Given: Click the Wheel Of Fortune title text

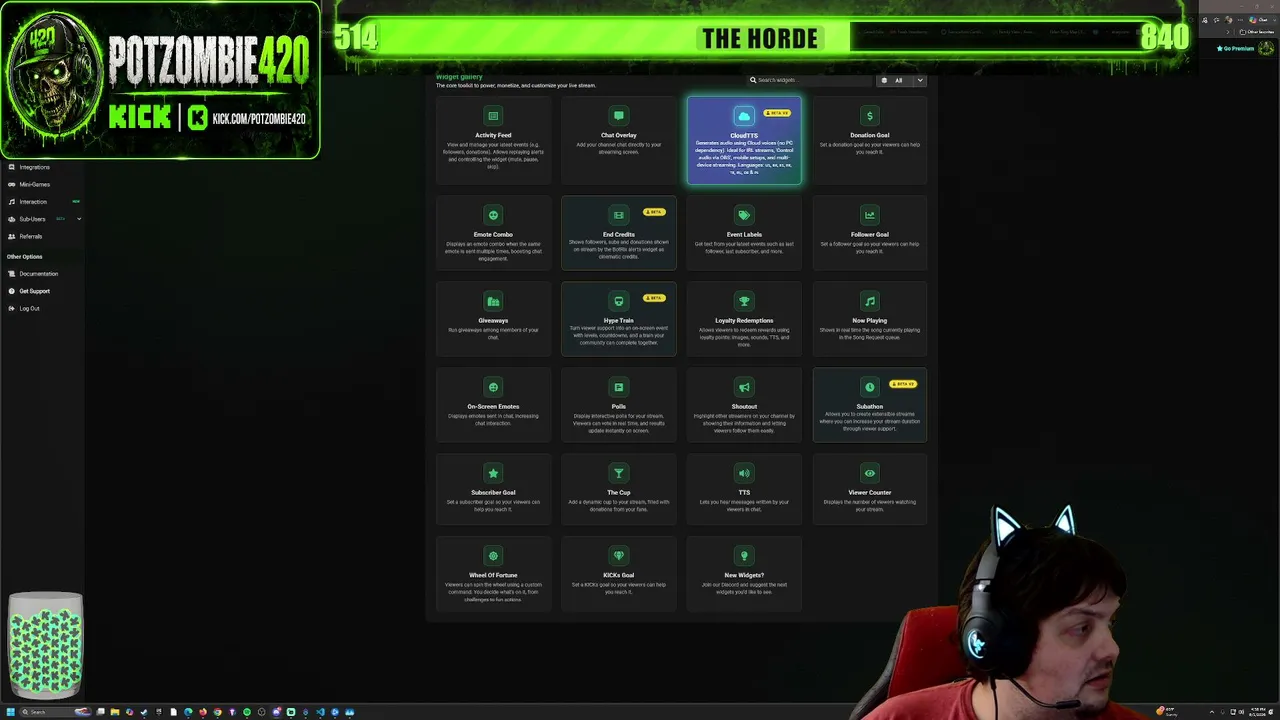Looking at the screenshot, I should point(493,575).
